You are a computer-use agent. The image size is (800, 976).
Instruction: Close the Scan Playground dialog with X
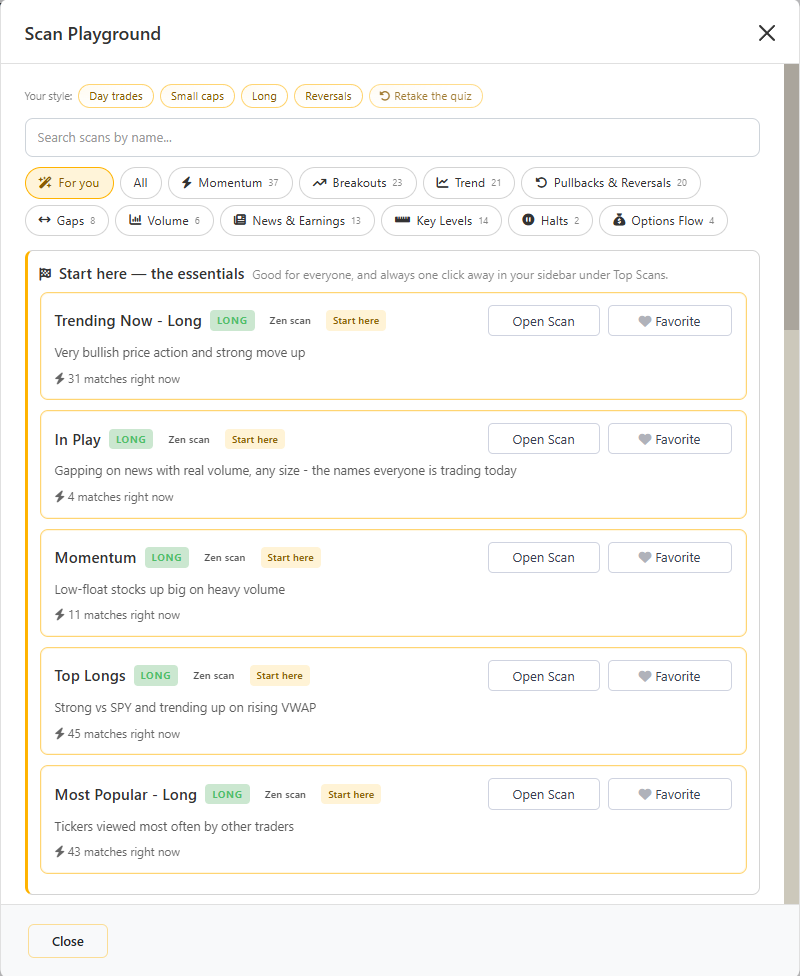click(766, 33)
